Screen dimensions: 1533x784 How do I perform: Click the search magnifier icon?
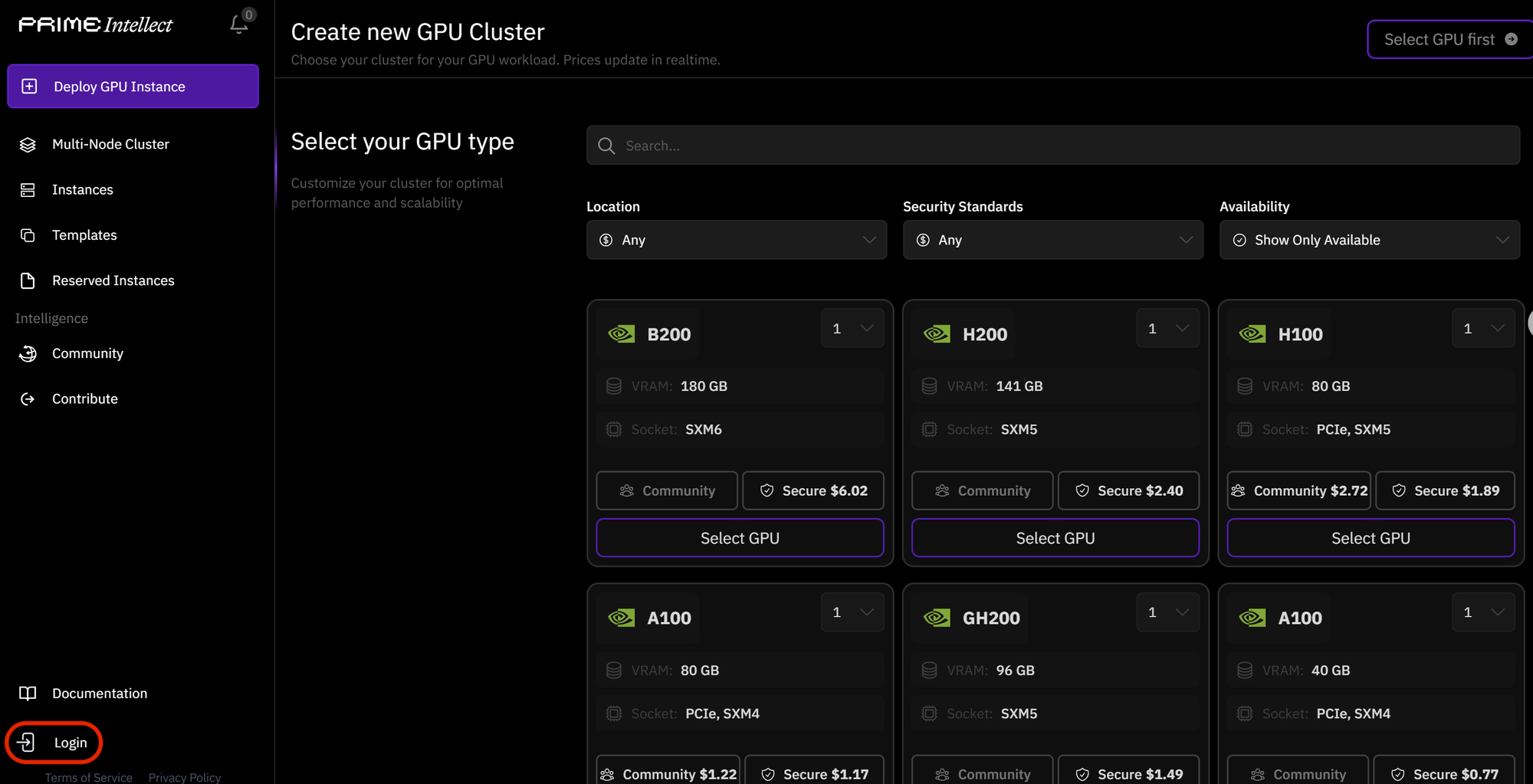606,146
